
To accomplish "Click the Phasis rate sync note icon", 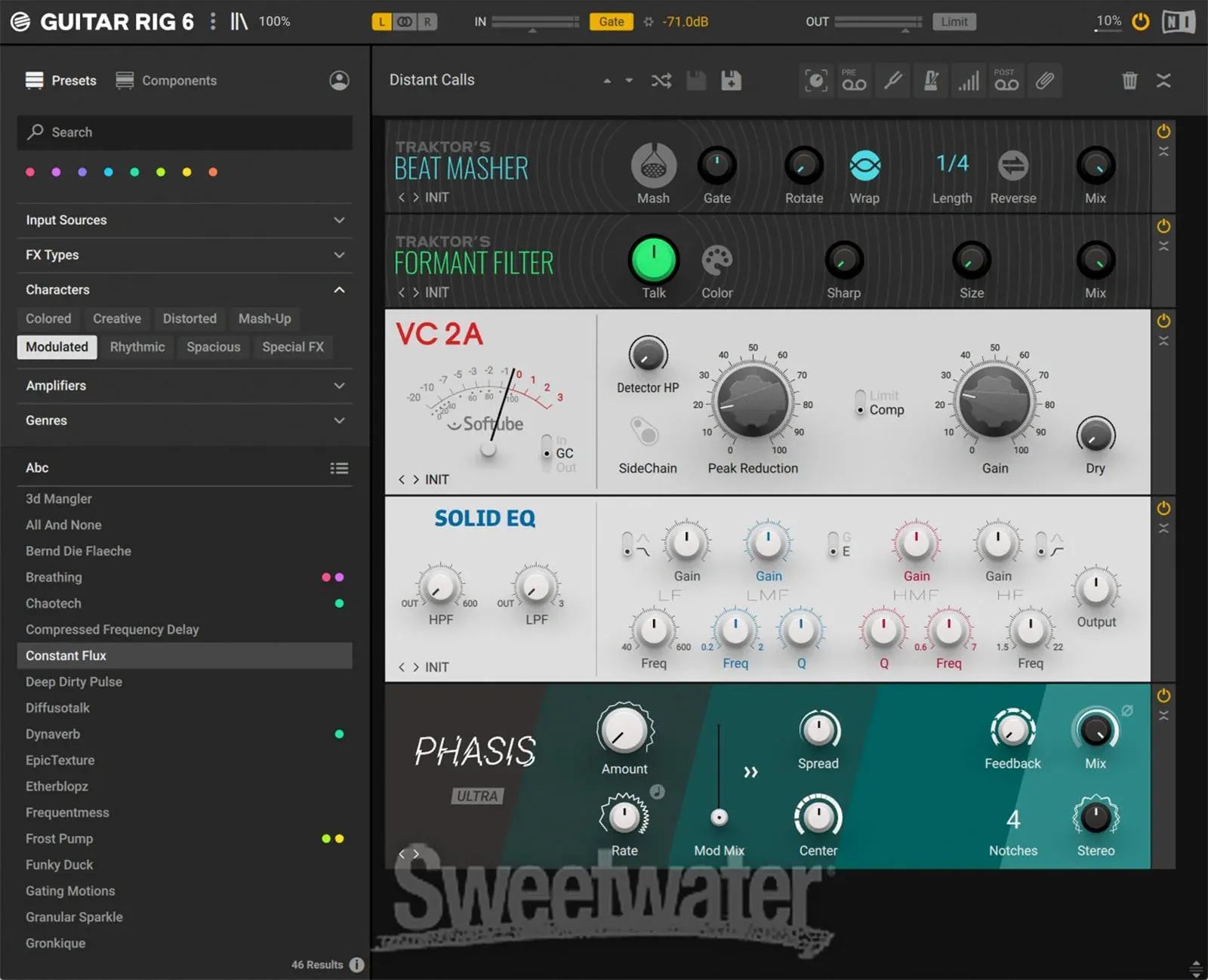I will 658,792.
